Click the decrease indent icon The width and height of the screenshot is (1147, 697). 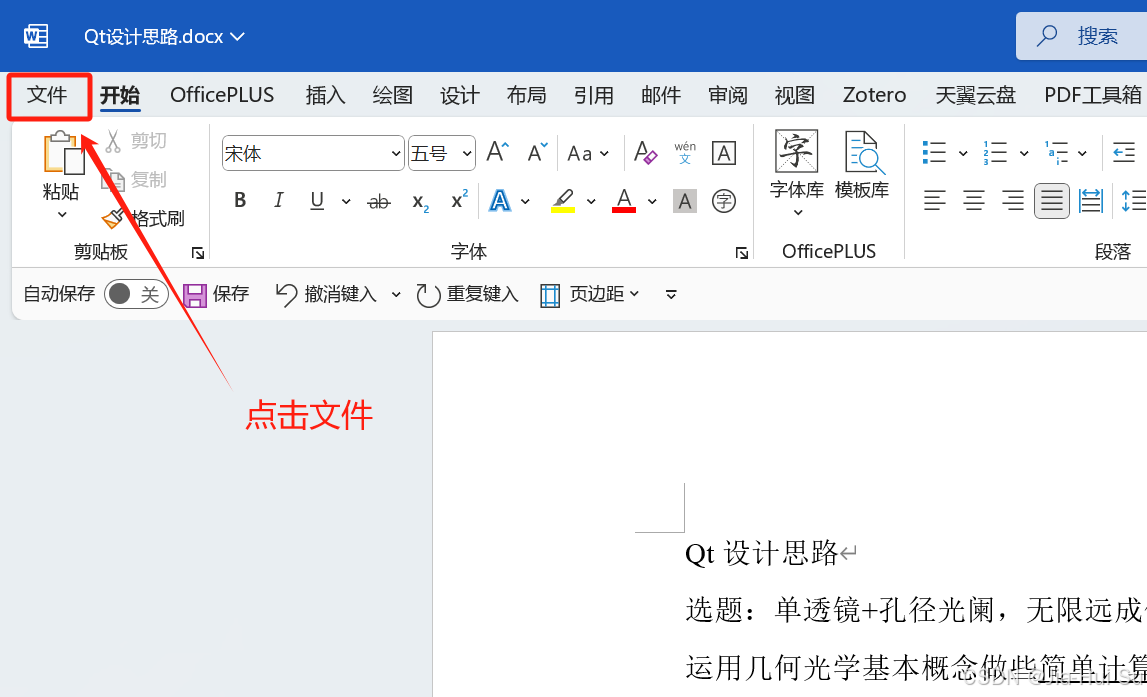1124,153
